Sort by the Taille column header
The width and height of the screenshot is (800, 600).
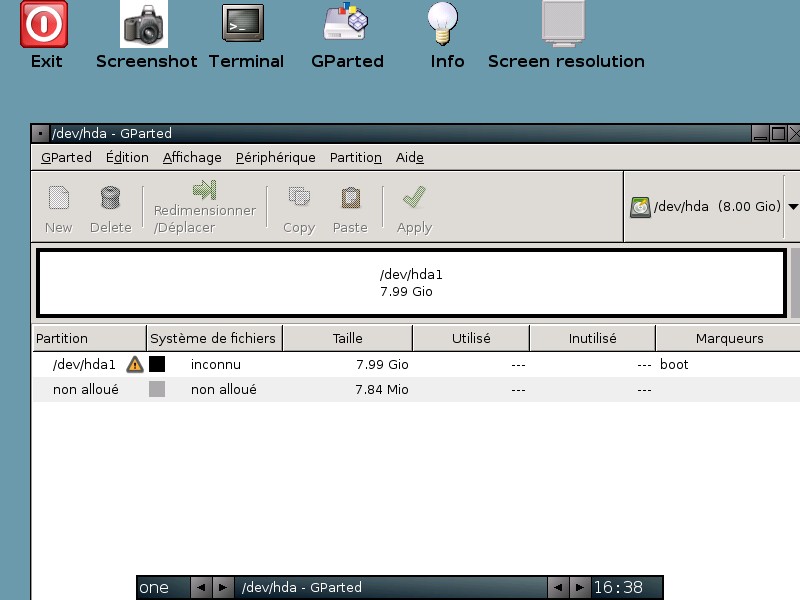point(347,338)
